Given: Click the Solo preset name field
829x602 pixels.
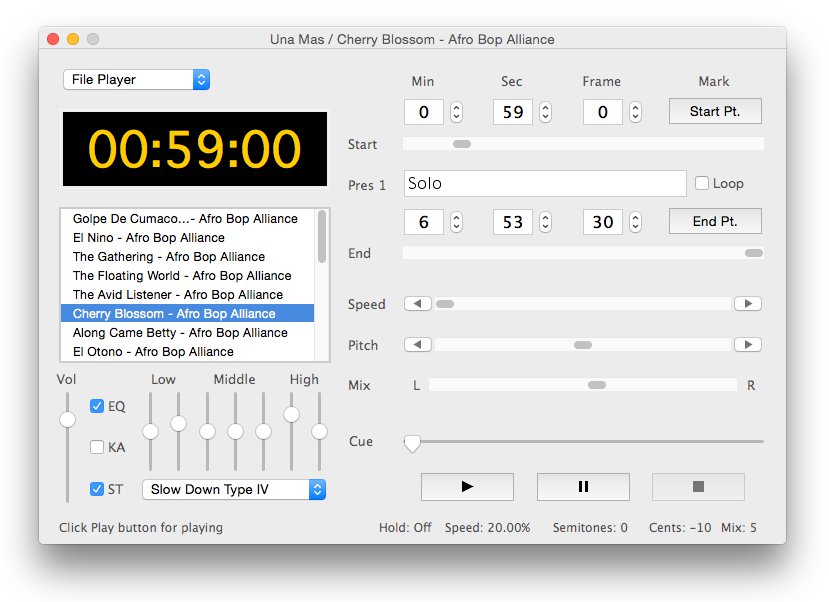Looking at the screenshot, I should (545, 183).
